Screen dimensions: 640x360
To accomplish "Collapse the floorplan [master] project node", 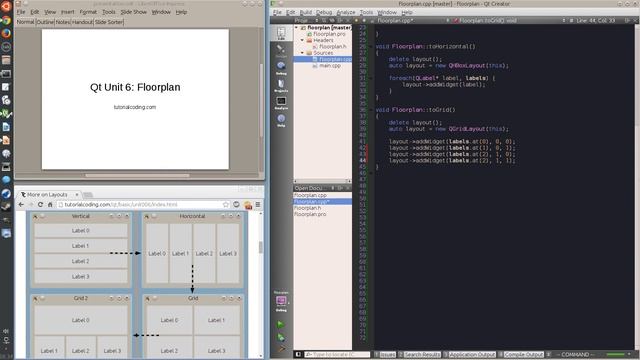I will coord(297,27).
